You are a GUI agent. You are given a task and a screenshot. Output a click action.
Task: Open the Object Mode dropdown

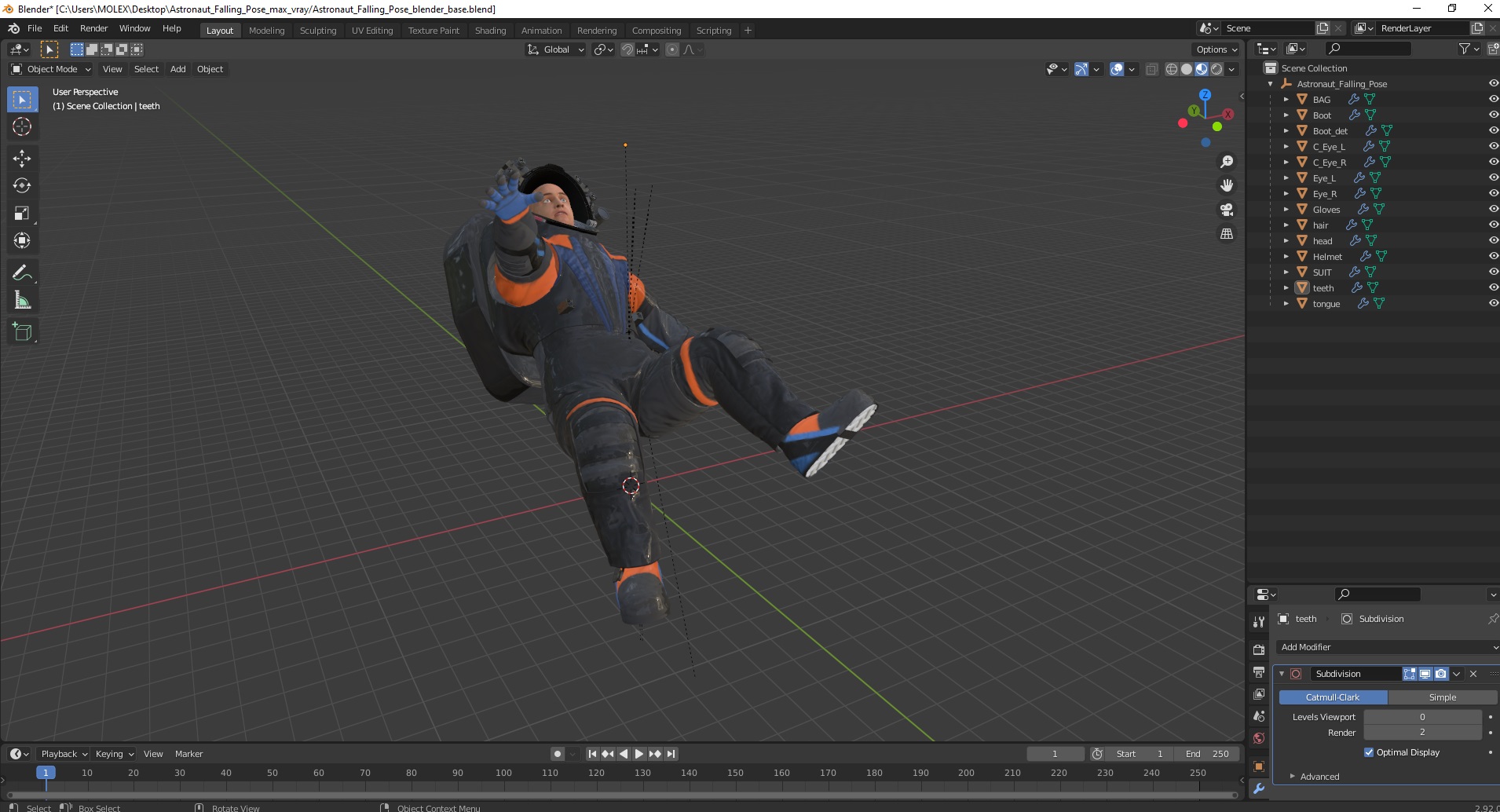[50, 69]
